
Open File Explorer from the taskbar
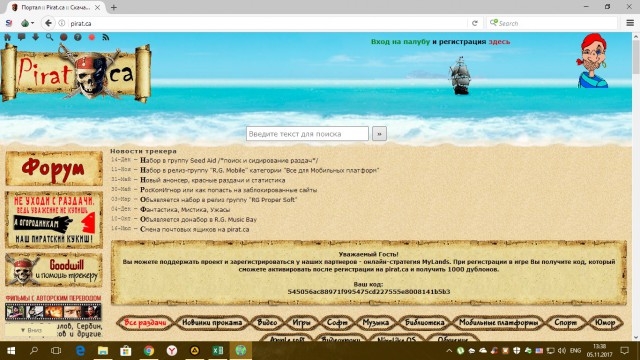[x=103, y=351]
